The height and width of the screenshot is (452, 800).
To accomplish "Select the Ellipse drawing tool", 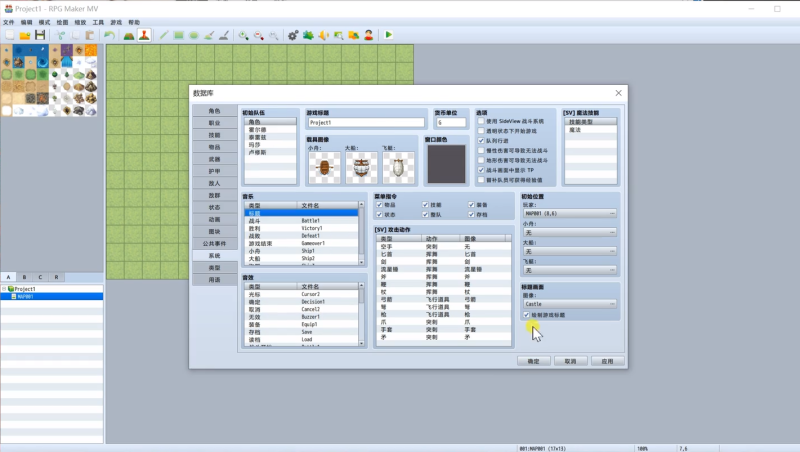I will pos(194,35).
